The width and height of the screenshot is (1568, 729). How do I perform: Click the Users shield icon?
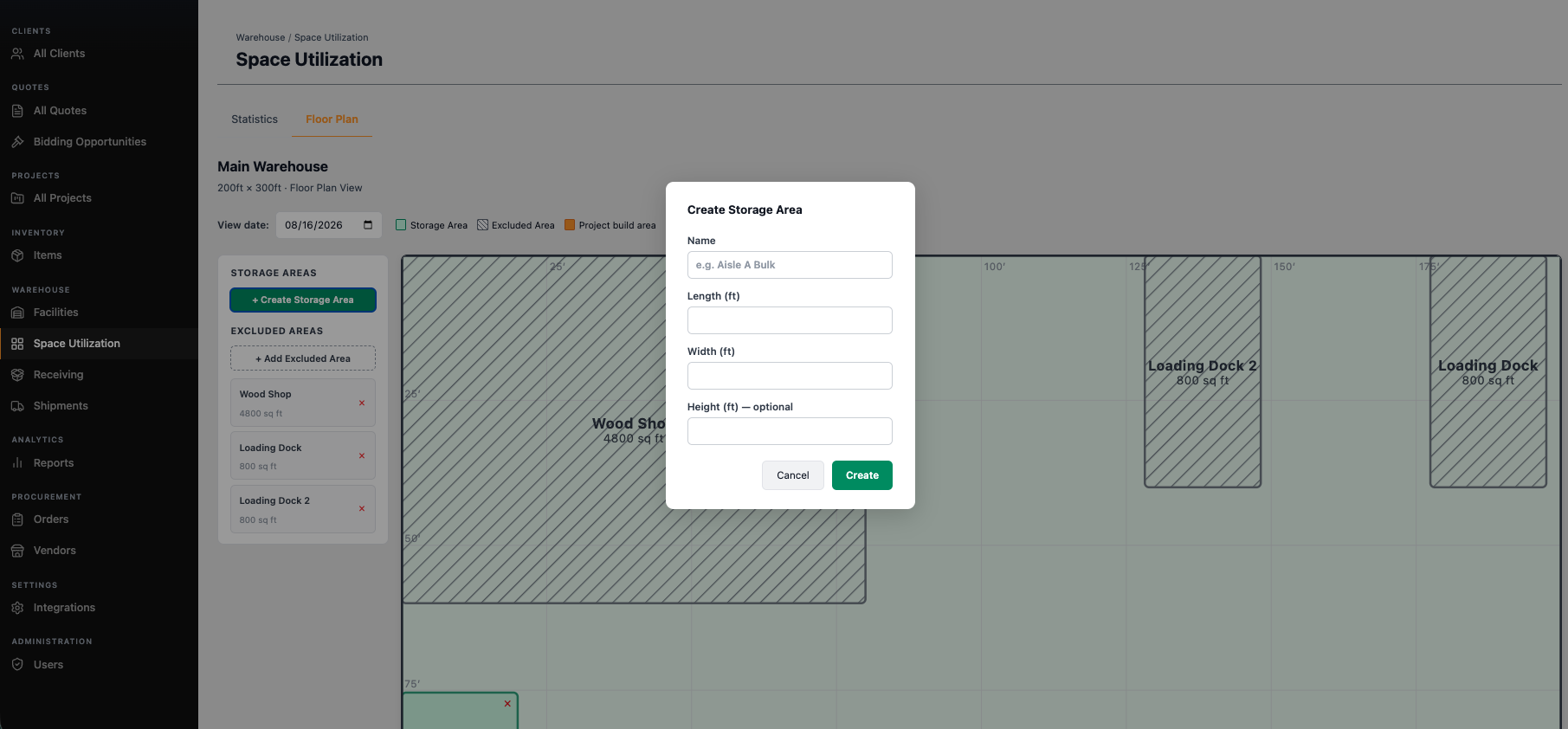click(x=17, y=665)
